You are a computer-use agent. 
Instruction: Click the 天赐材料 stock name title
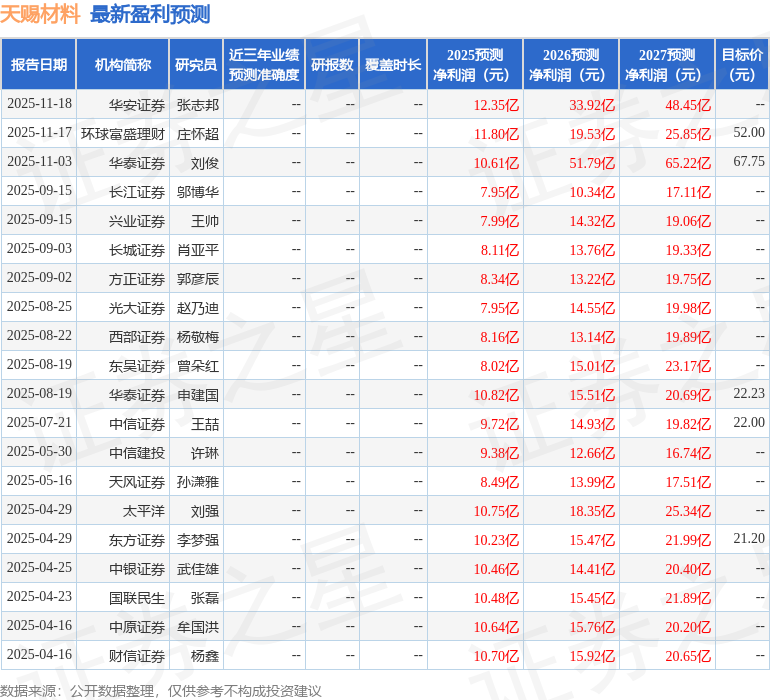(40, 14)
